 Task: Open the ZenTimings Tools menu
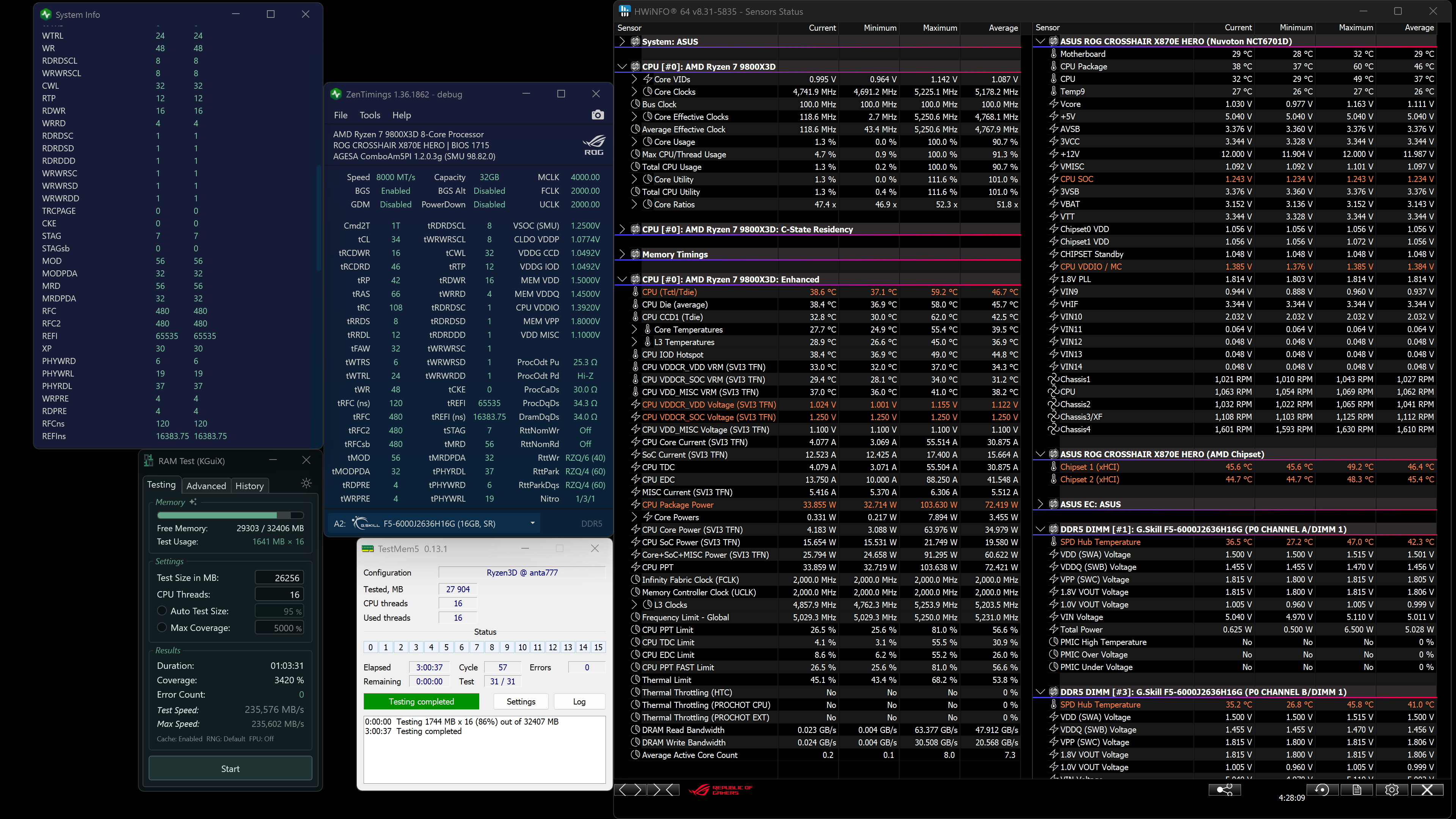point(370,115)
